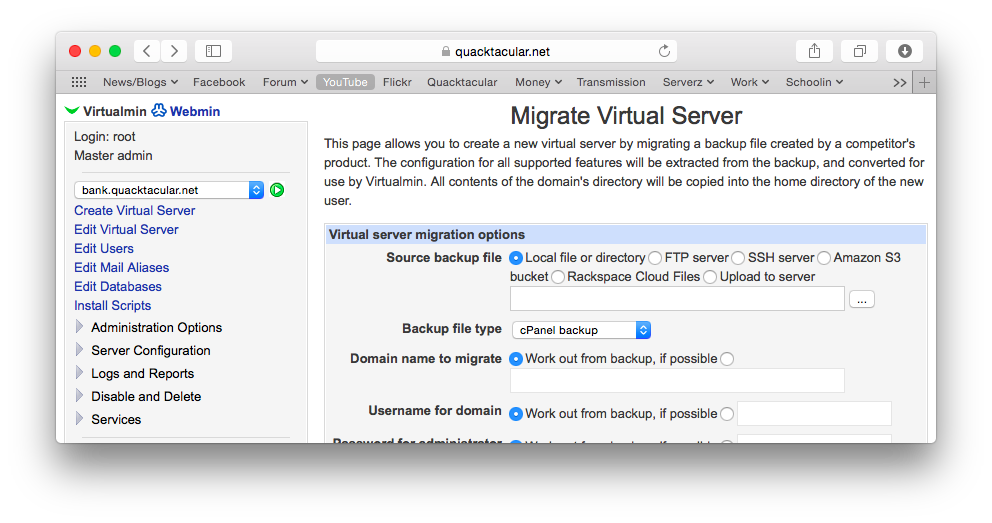Open the Serverz bookmarks folder

click(x=688, y=82)
